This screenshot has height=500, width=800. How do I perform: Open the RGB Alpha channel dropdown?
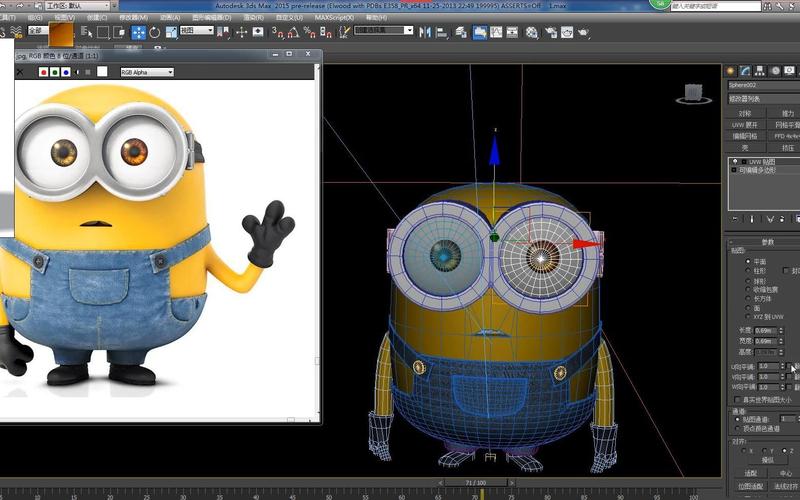147,72
